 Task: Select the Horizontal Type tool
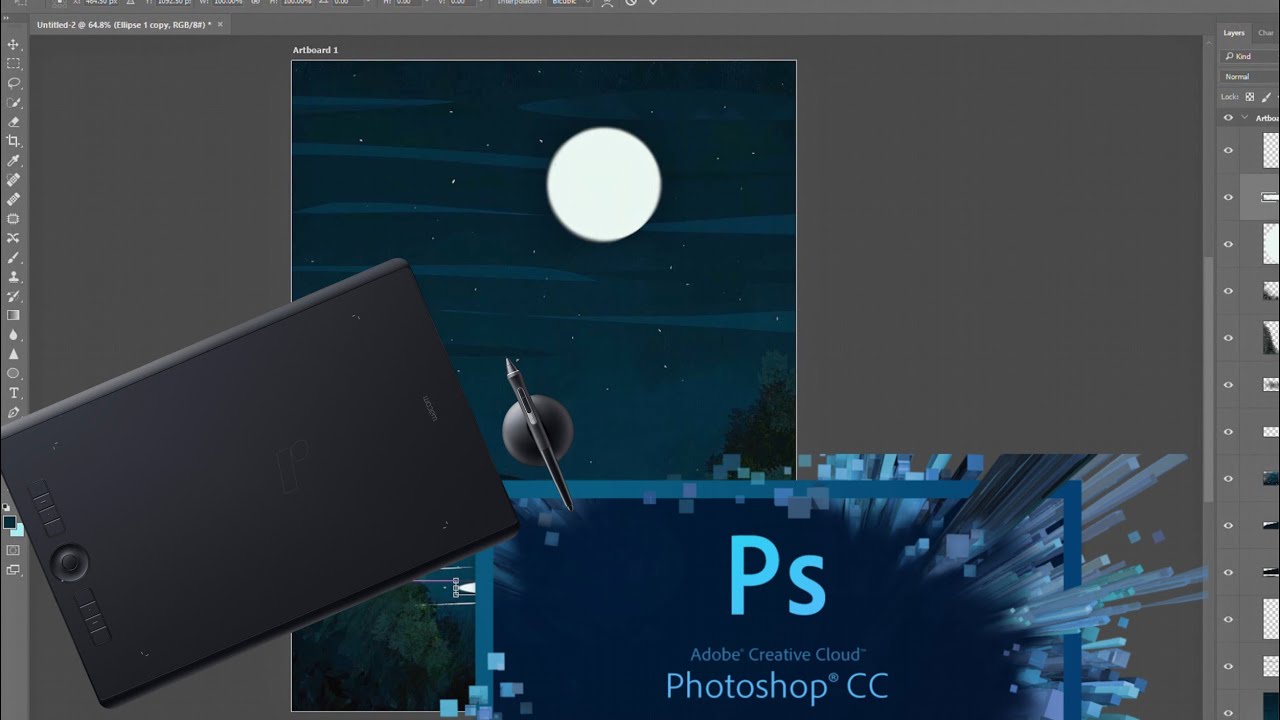coord(14,393)
